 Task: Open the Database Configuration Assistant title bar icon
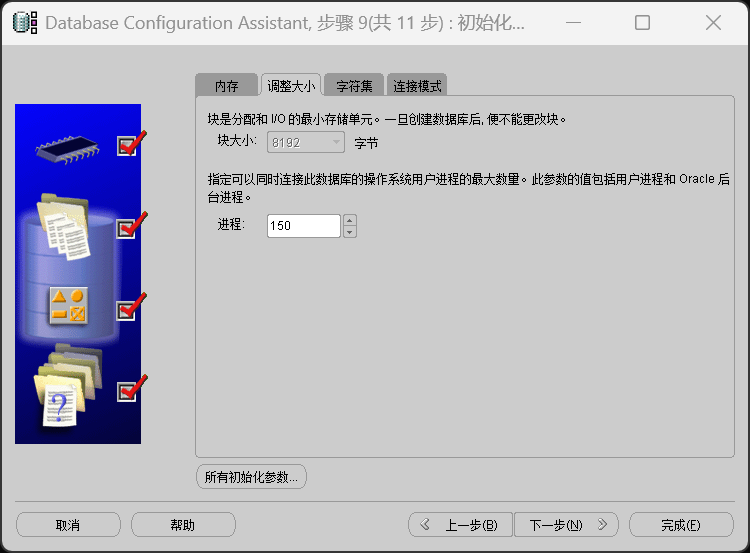click(x=25, y=22)
